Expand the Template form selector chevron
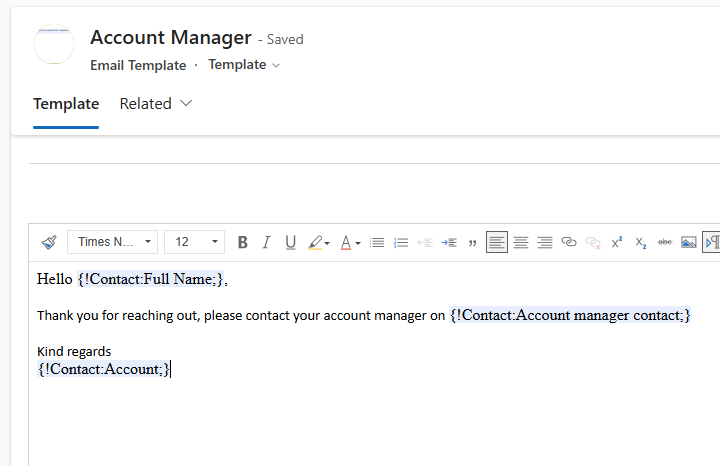The image size is (720, 466). coord(276,66)
